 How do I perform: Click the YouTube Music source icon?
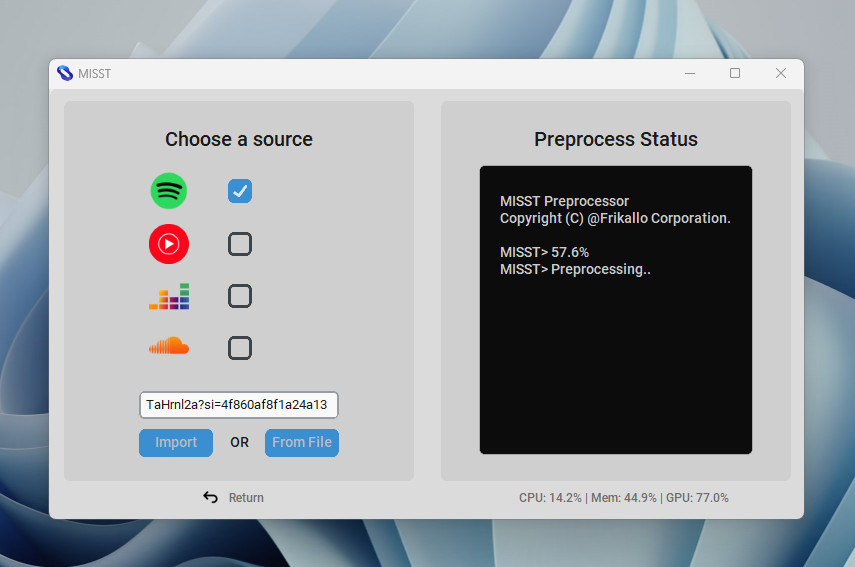[x=168, y=244]
